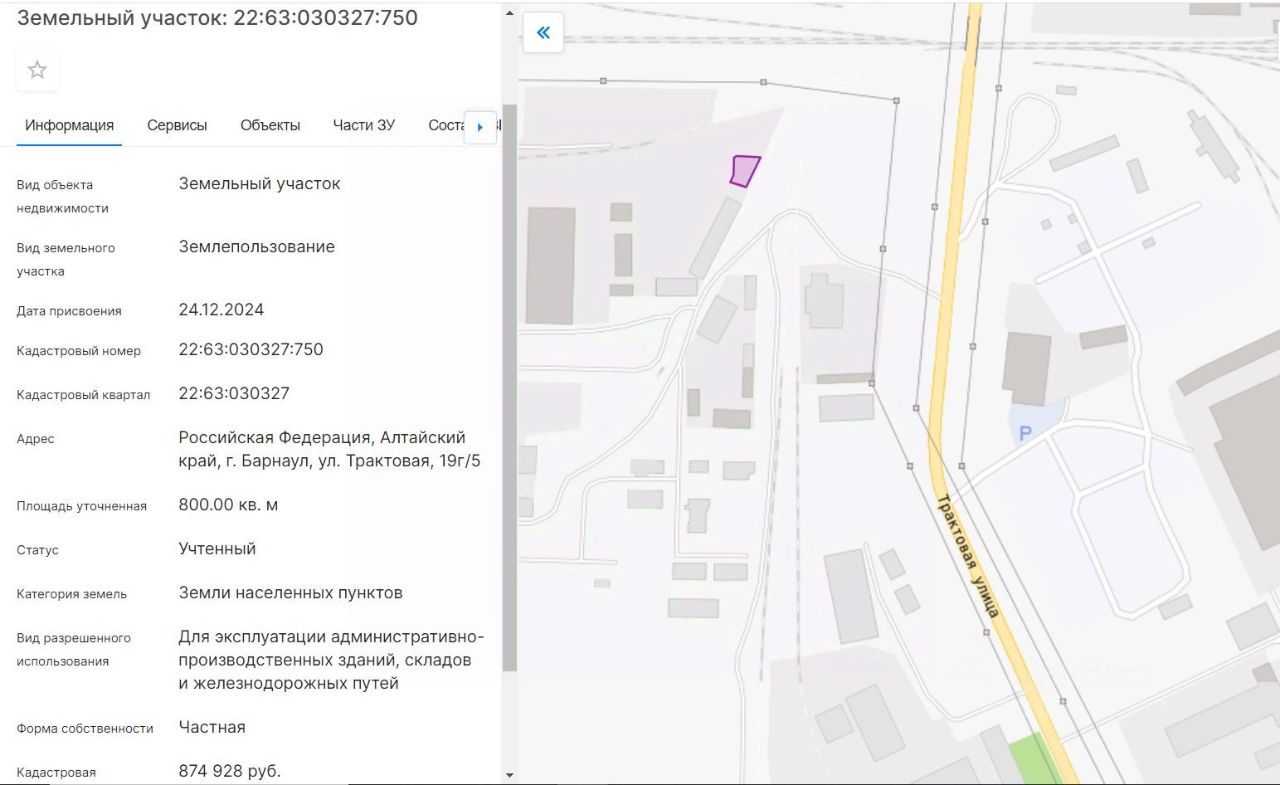Click the Форма собственности label
The image size is (1280, 785).
[85, 728]
